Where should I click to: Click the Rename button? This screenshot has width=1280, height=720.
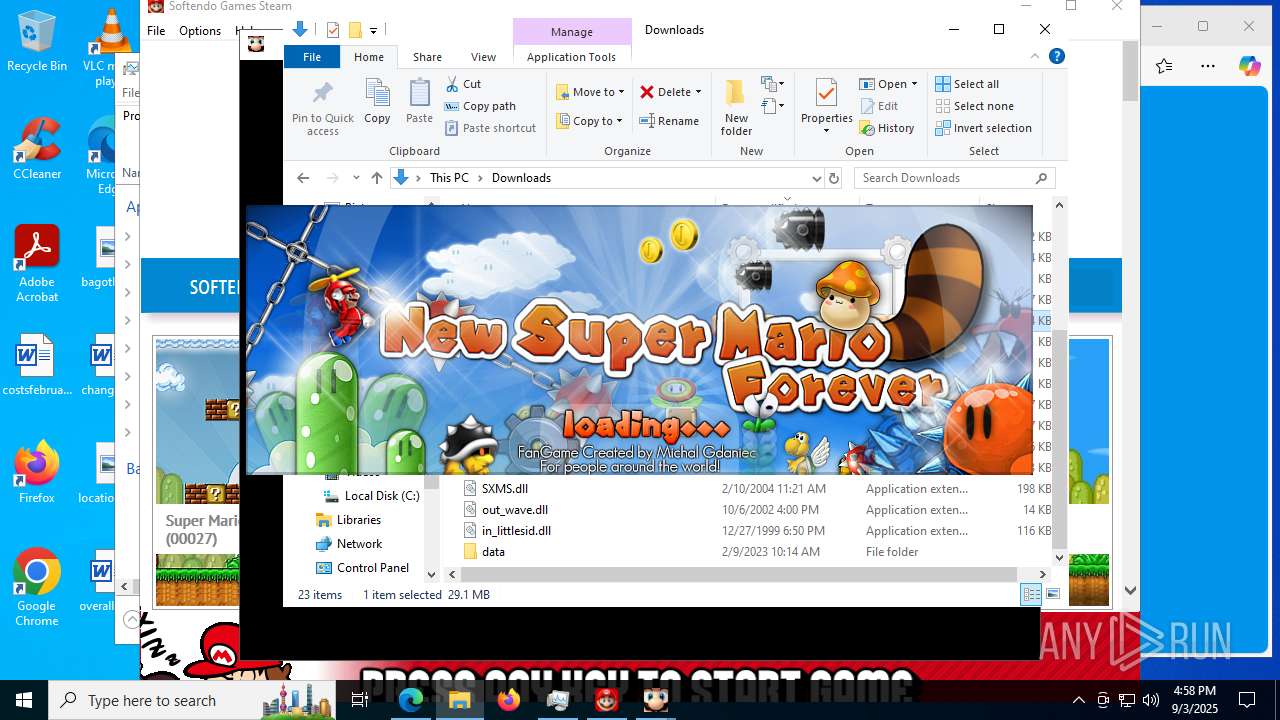[x=669, y=121]
